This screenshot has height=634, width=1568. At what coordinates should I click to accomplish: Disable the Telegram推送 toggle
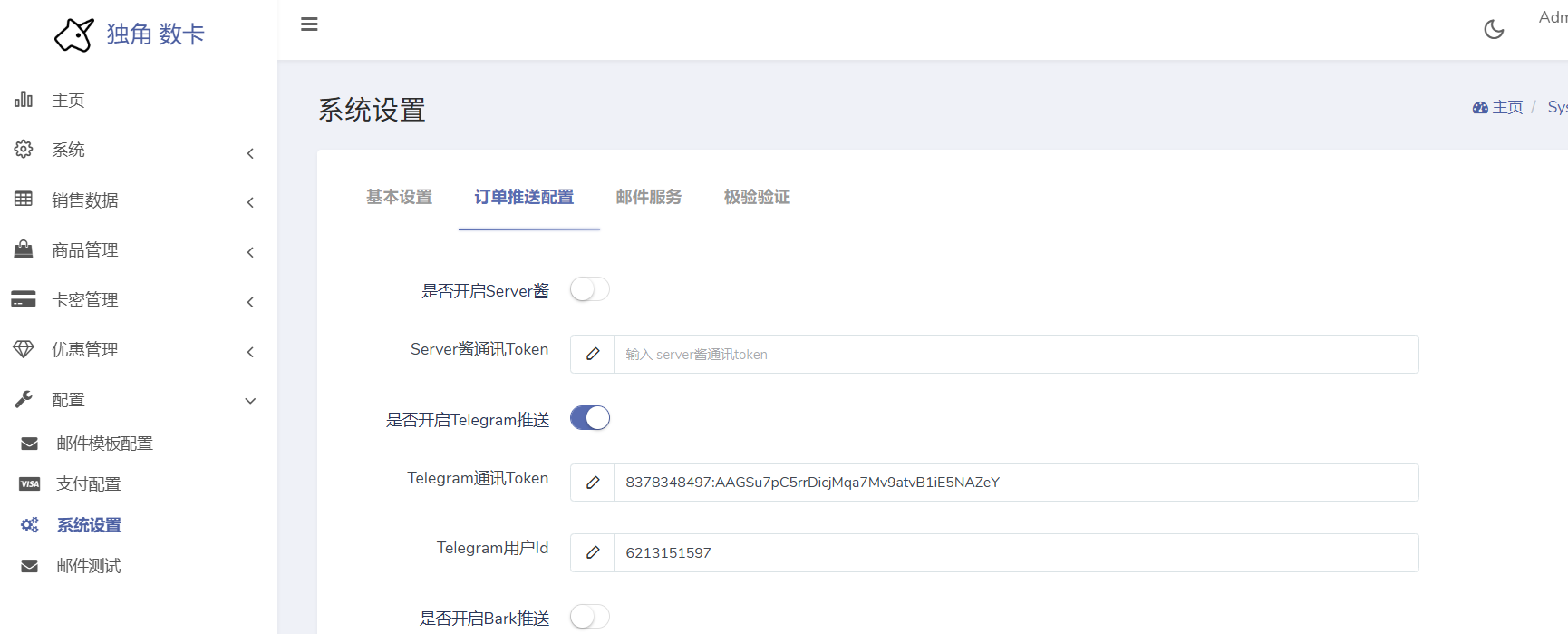tap(590, 418)
